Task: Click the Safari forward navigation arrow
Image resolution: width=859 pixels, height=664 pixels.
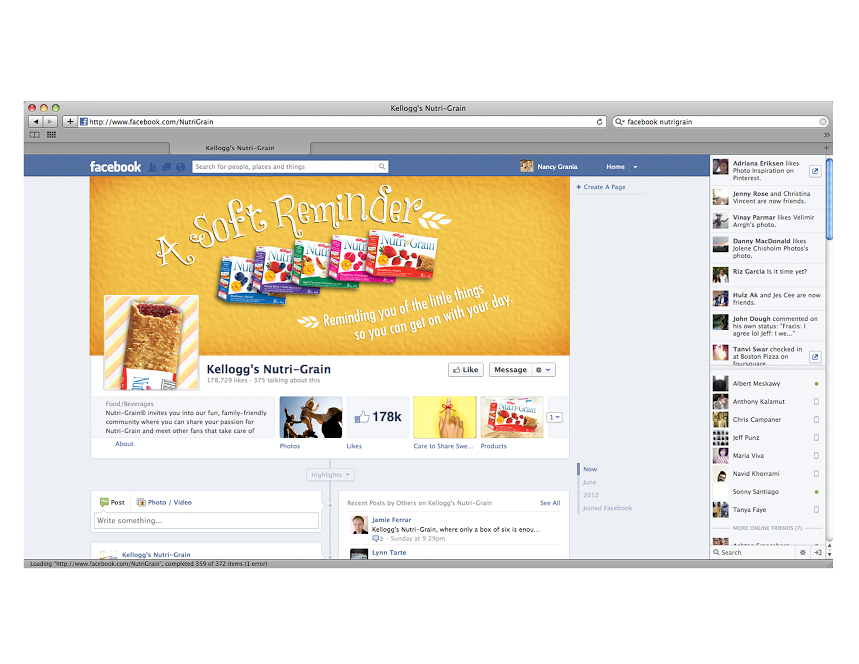Action: click(50, 122)
